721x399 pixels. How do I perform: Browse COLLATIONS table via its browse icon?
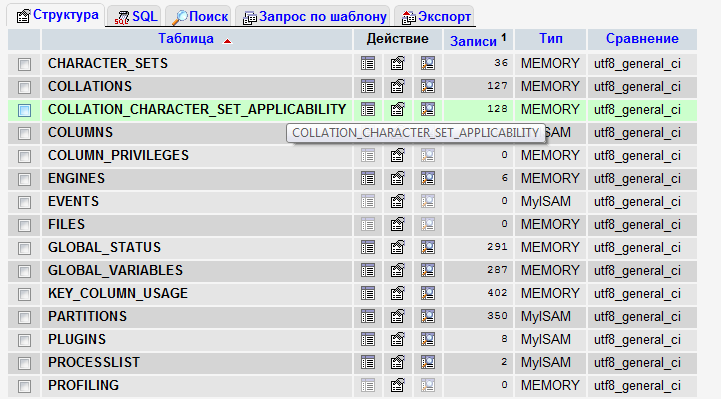click(x=368, y=86)
